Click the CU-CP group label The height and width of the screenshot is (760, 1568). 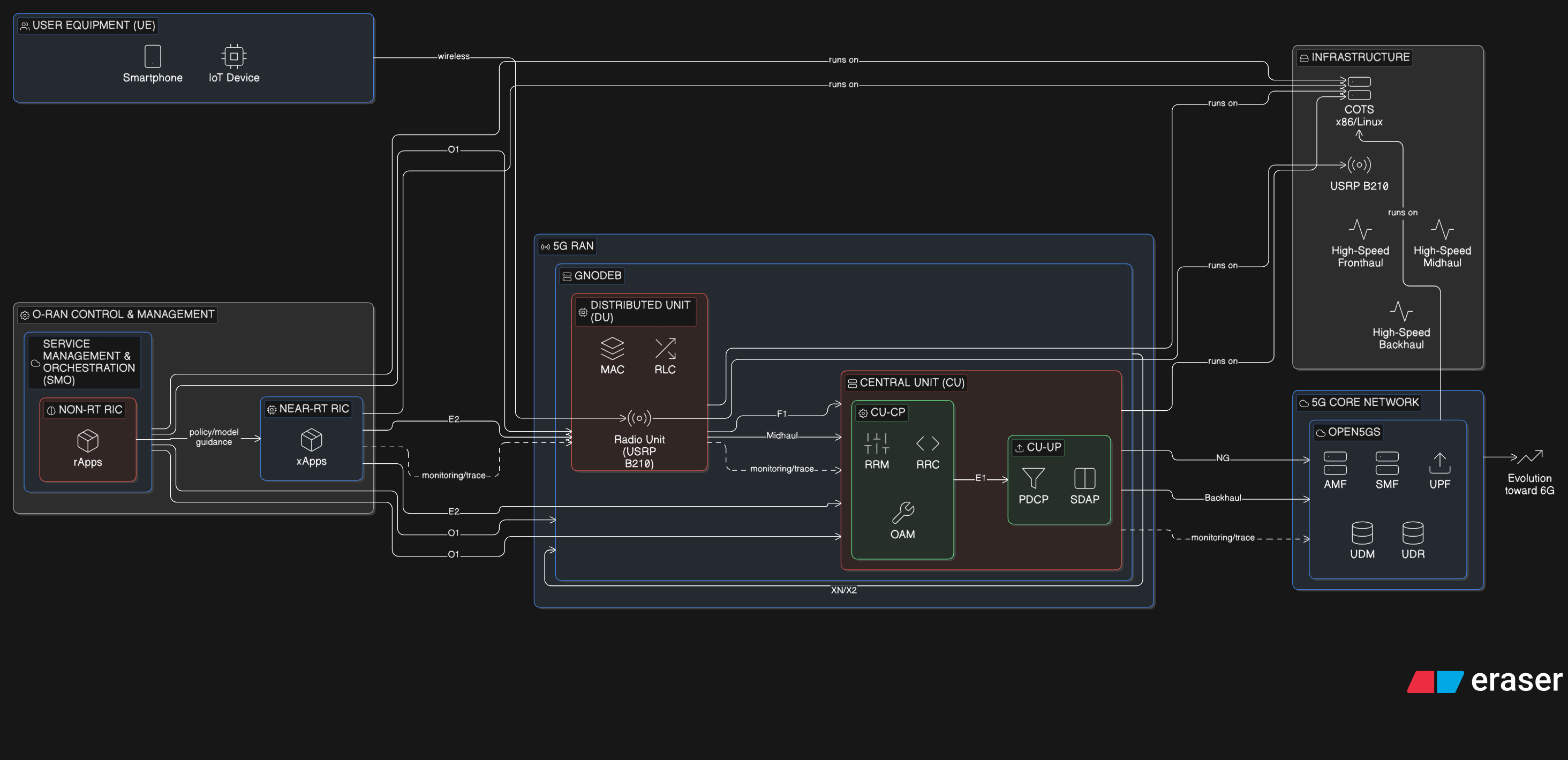click(887, 412)
